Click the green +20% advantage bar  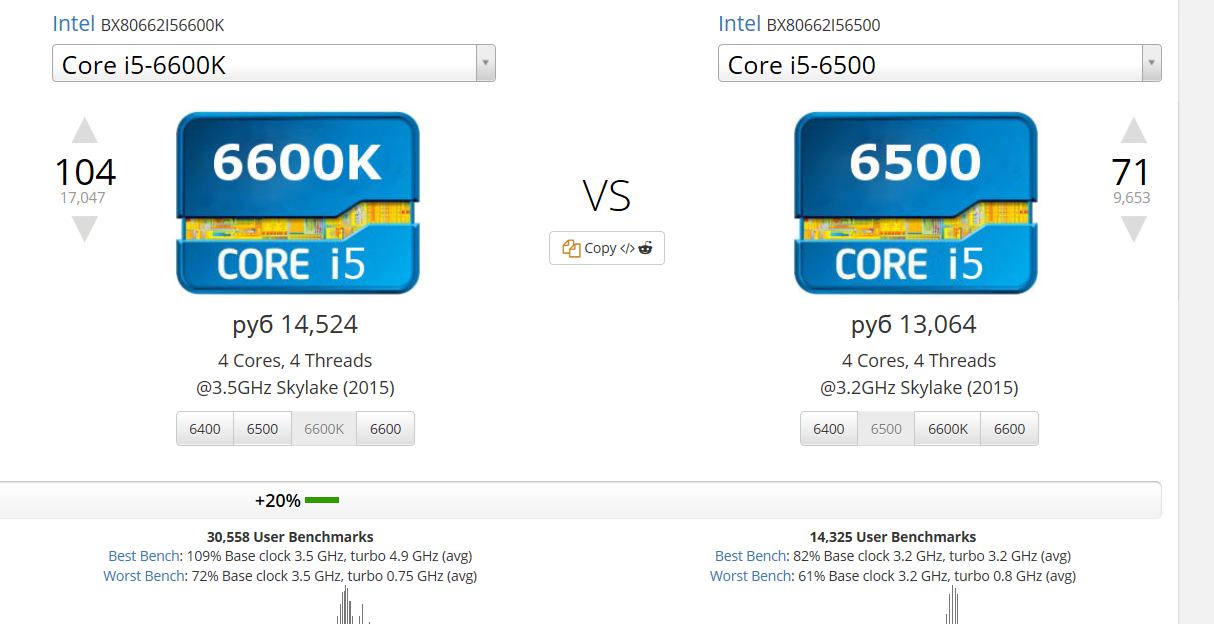(322, 500)
